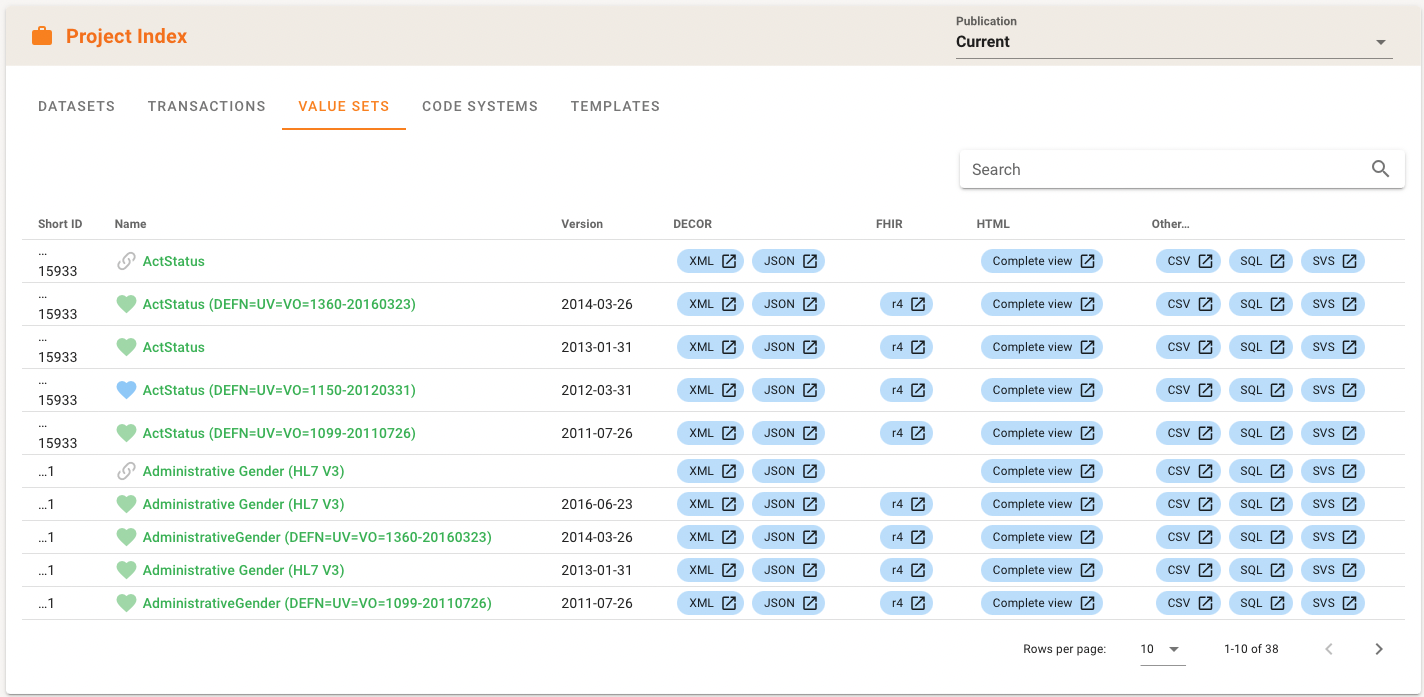Click the link icon beside first ActStatus row
The height and width of the screenshot is (697, 1424).
126,261
